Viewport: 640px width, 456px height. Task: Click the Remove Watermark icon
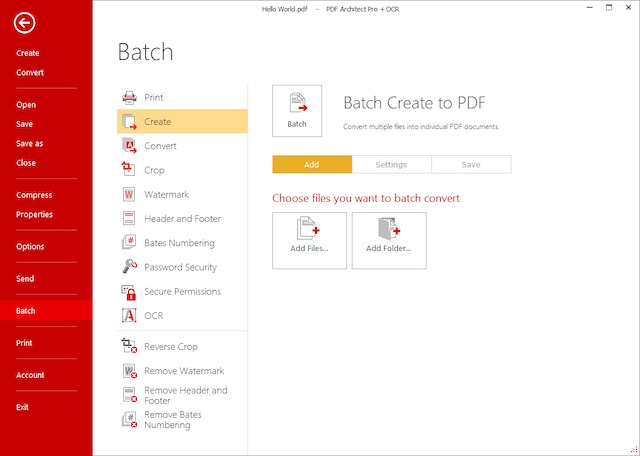(130, 371)
